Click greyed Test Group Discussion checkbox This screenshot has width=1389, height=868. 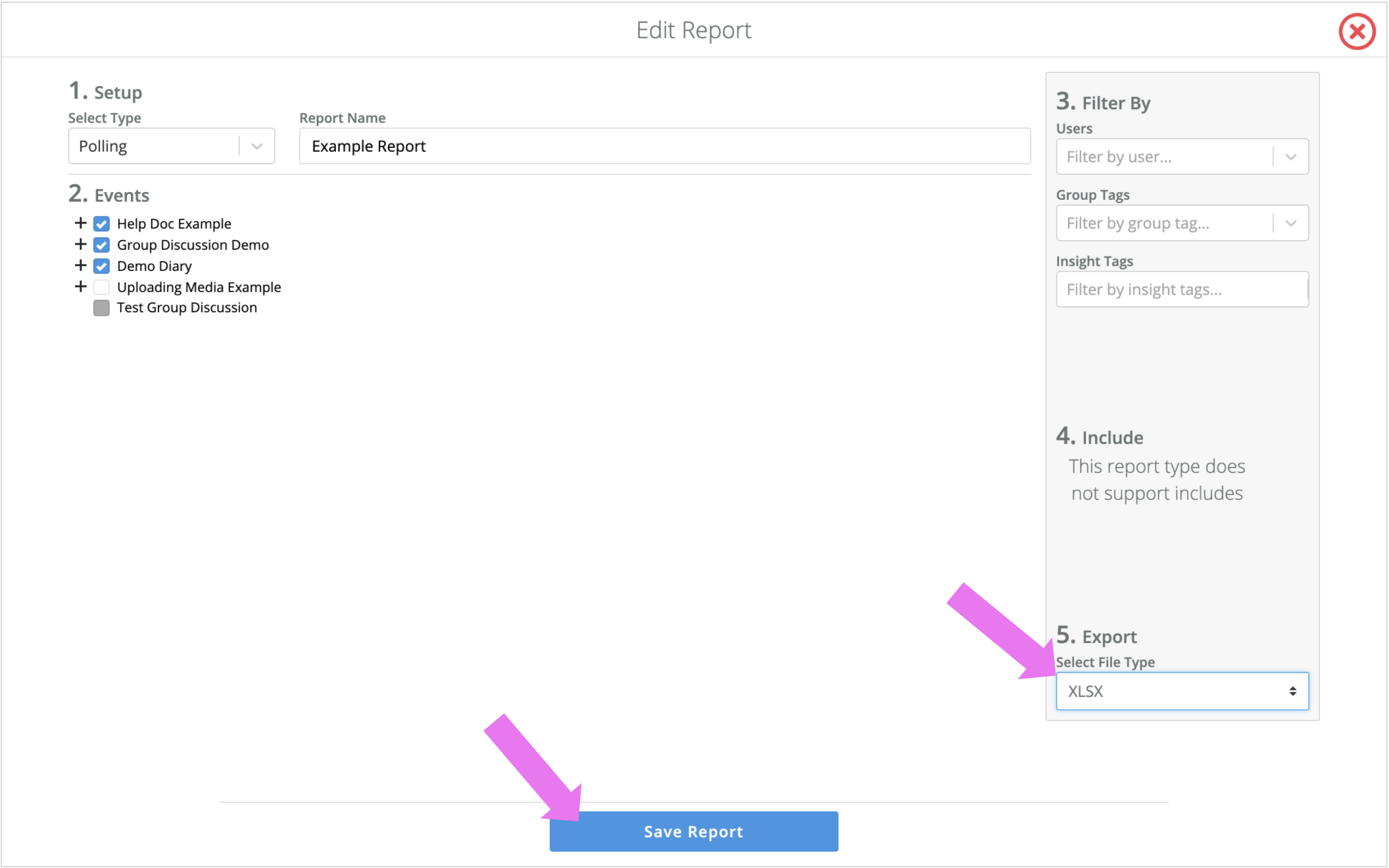coord(101,308)
